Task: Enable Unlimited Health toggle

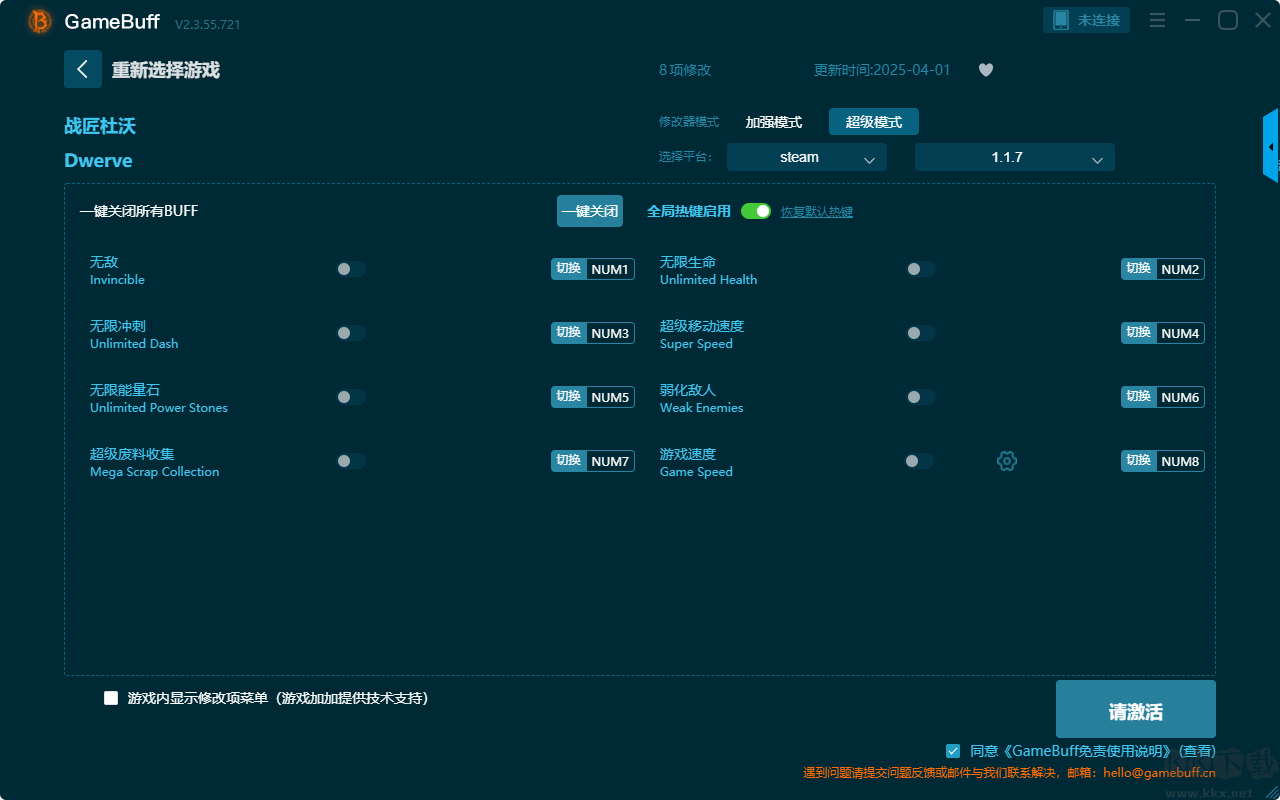Action: (x=921, y=269)
